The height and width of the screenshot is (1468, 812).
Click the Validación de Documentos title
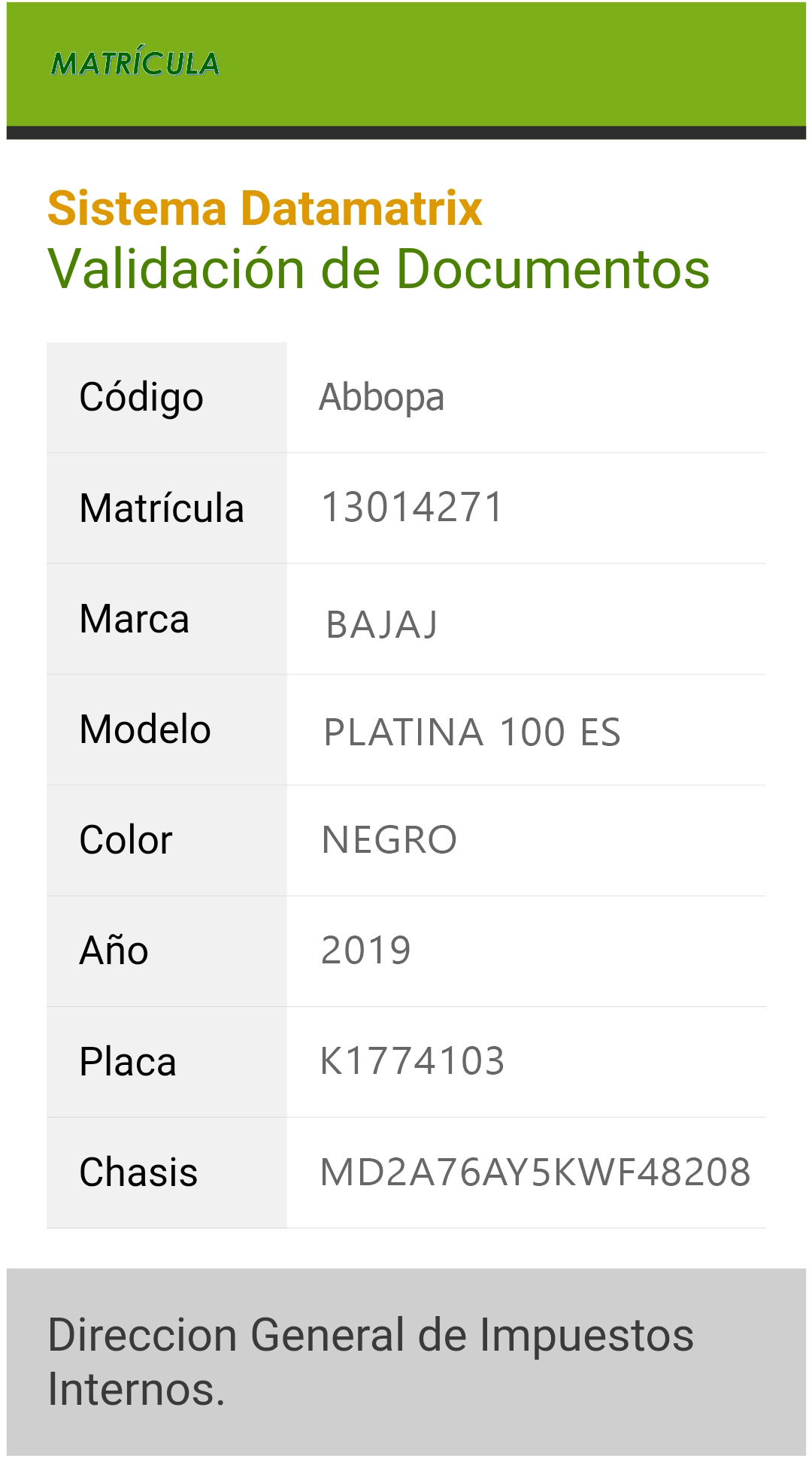tap(378, 268)
